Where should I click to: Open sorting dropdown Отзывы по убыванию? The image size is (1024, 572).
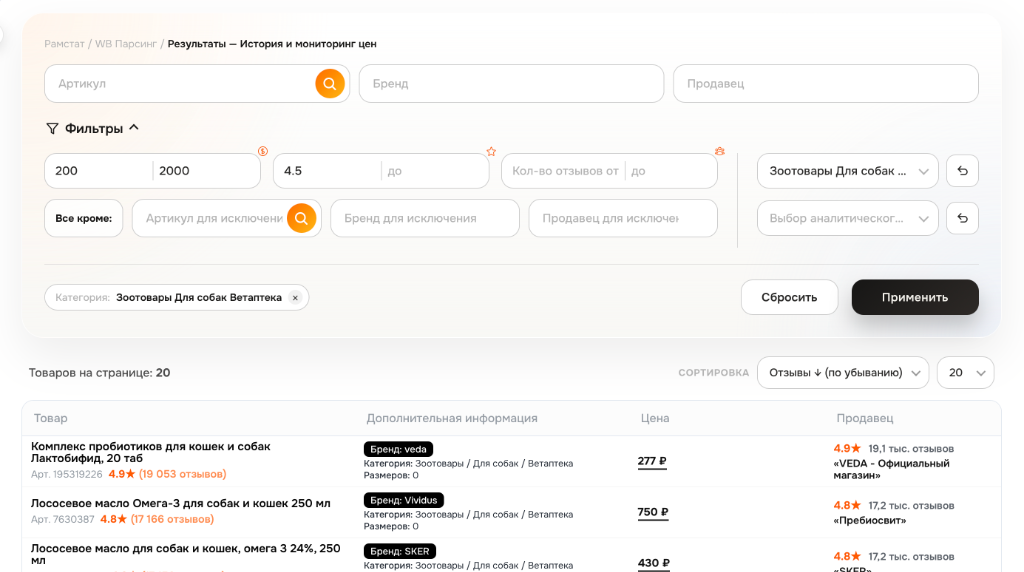point(842,373)
